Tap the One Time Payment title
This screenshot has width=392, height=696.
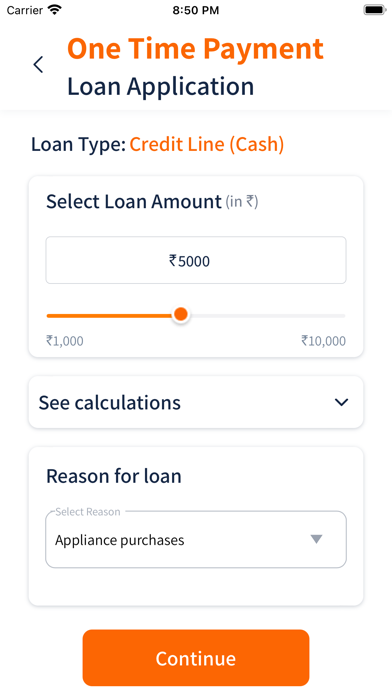(195, 49)
